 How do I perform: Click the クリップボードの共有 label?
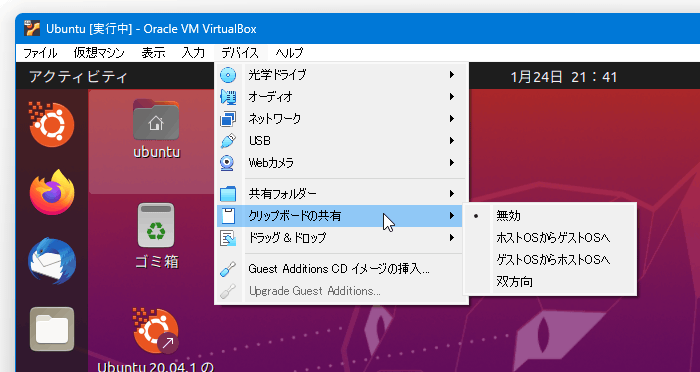pyautogui.click(x=295, y=216)
